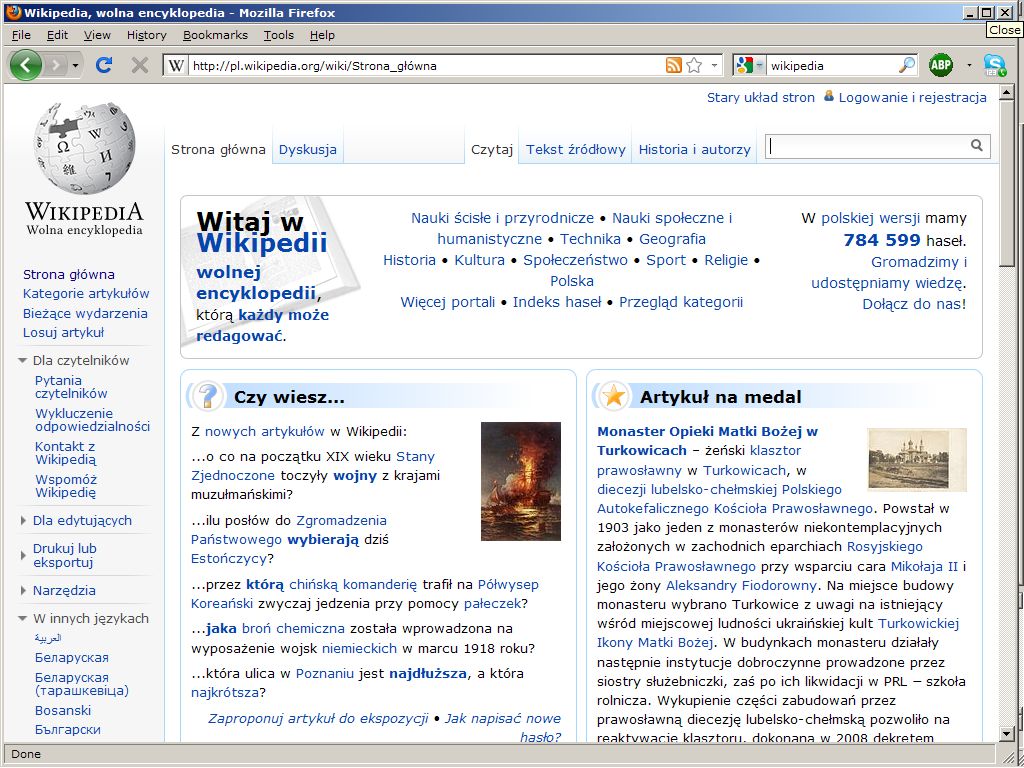This screenshot has width=1024, height=768.
Task: Click Losuj artykuł sidebar link
Action: [63, 332]
